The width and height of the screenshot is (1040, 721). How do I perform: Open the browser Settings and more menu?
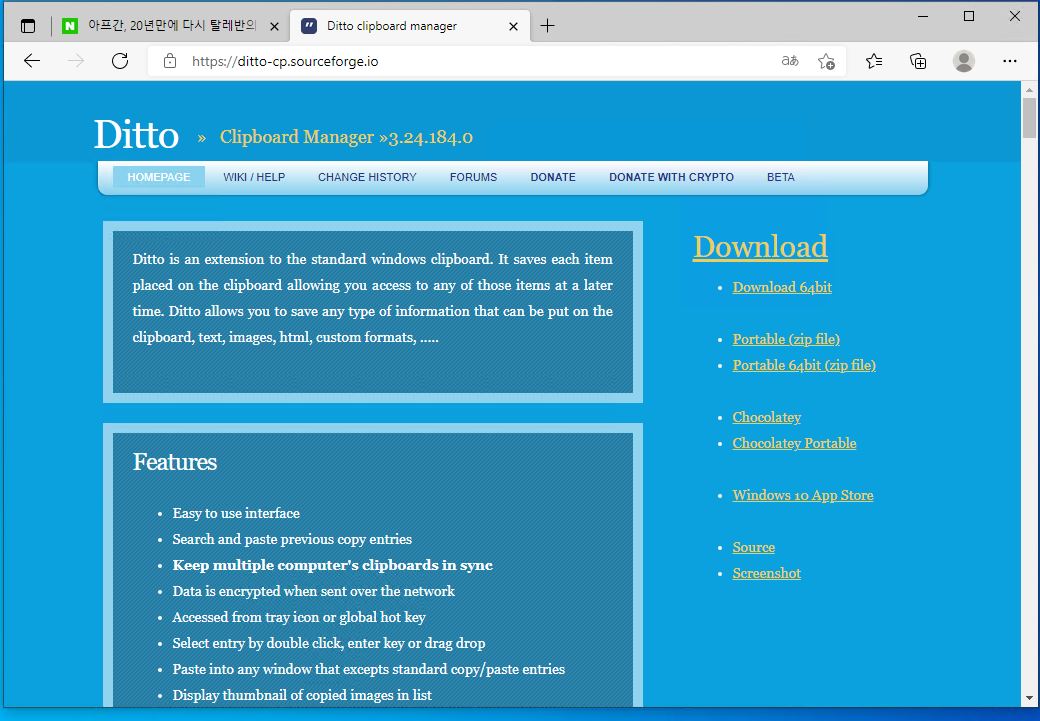tap(1009, 62)
